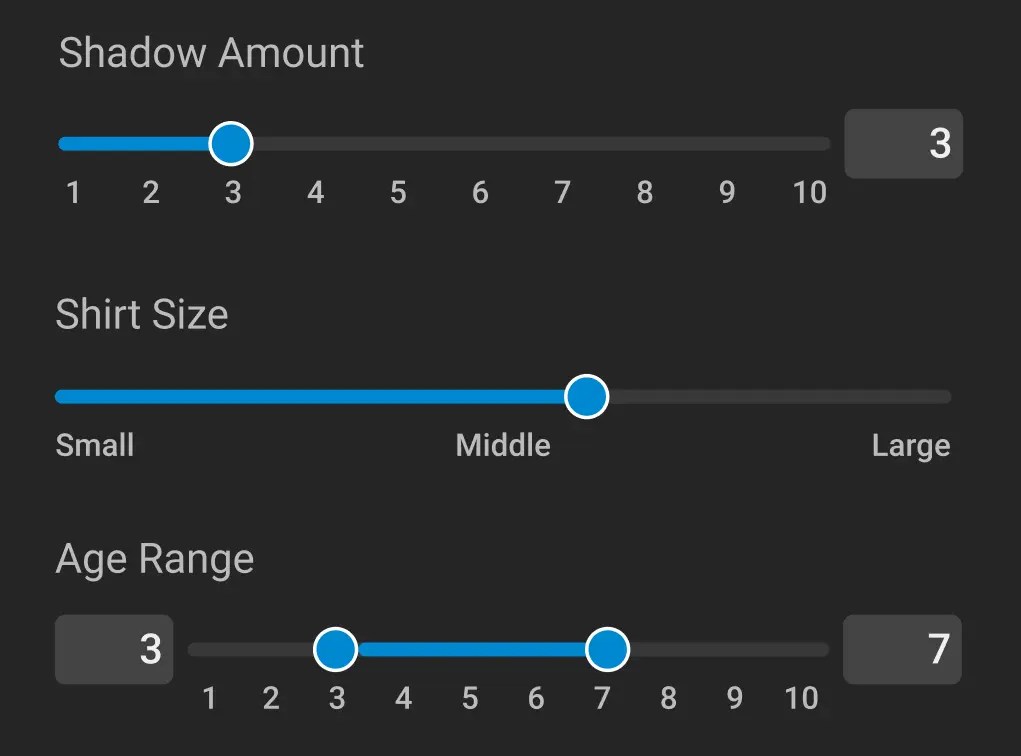1021x756 pixels.
Task: Click the Shadow Amount title text
Action: (211, 52)
